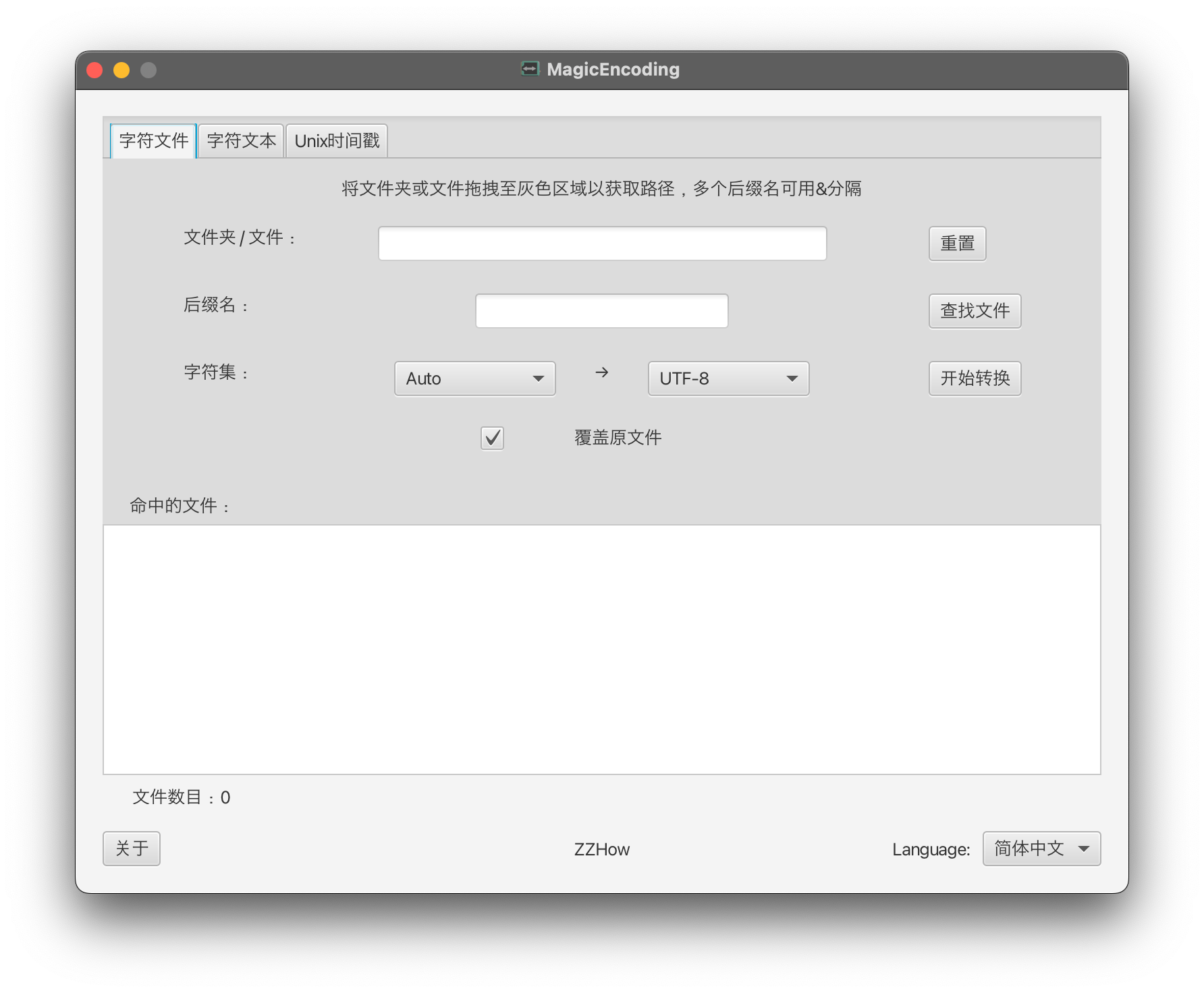
Task: Minimize window with the yellow button
Action: 121,70
